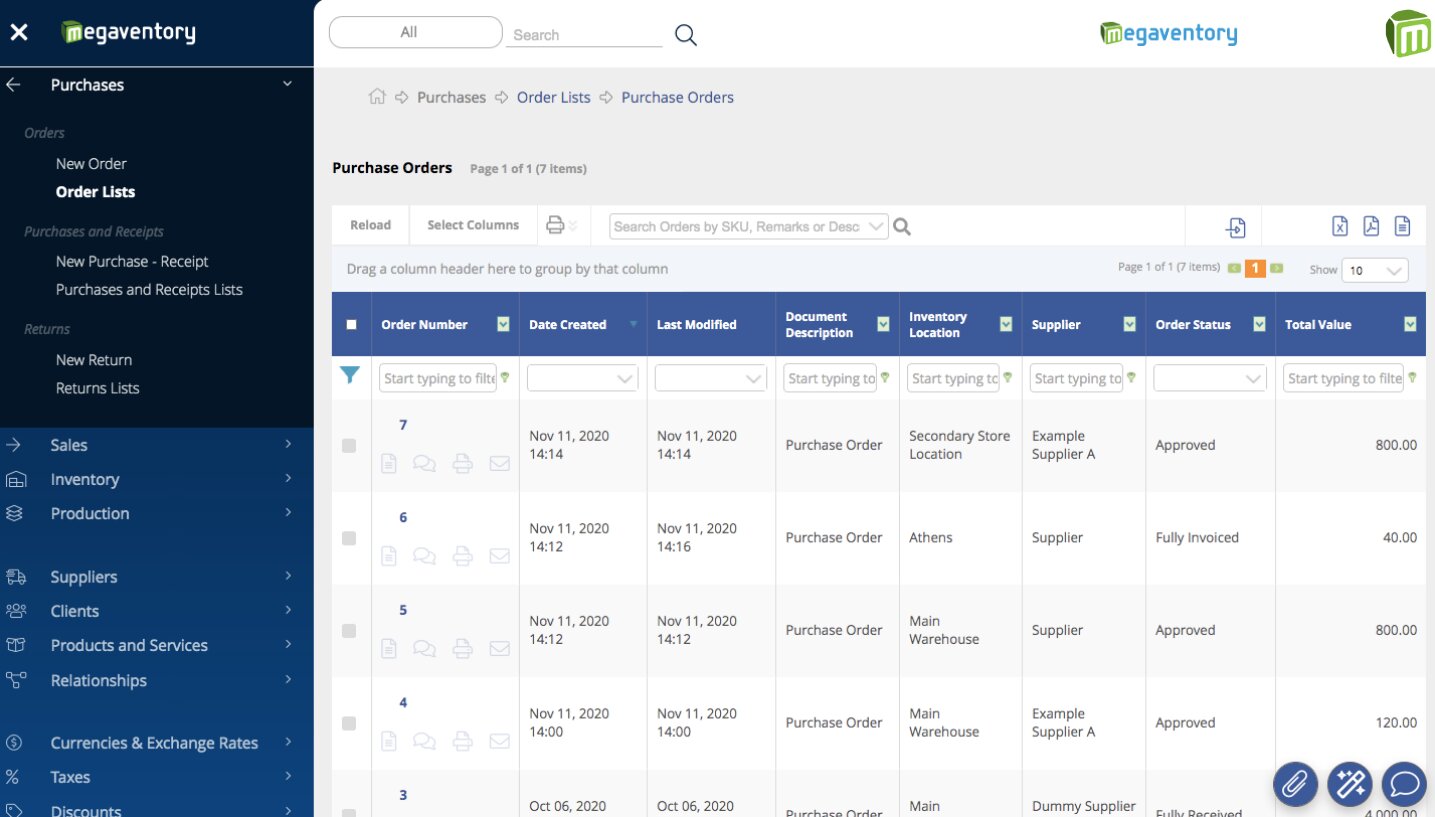This screenshot has width=1435, height=817.
Task: Click the Supplier filter text field
Action: [x=1076, y=378]
